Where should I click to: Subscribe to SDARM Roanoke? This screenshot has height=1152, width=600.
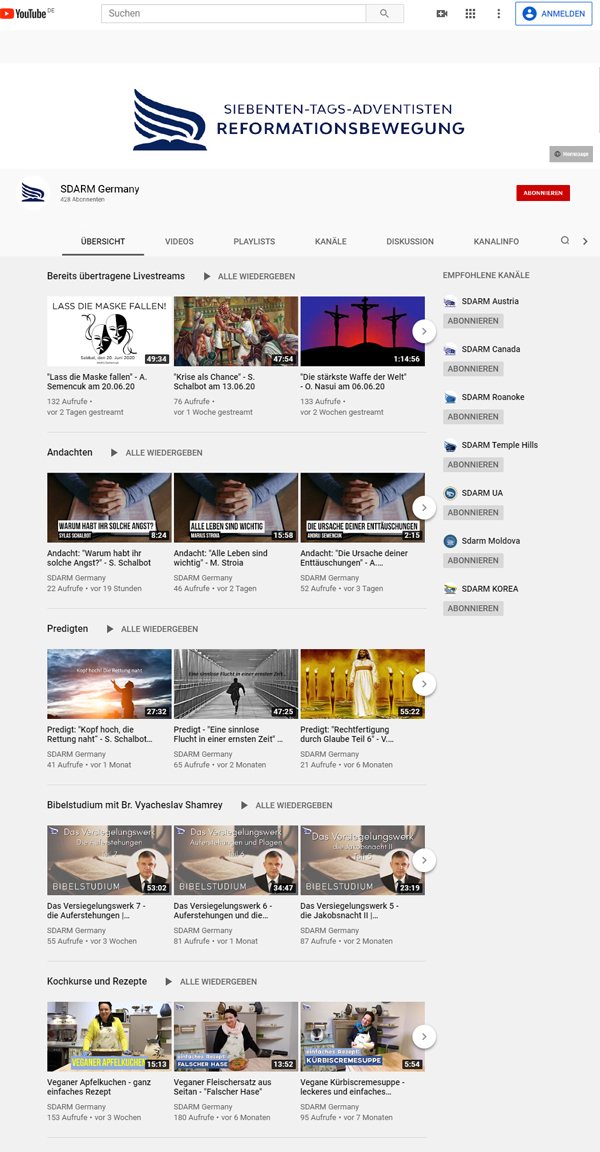(473, 417)
